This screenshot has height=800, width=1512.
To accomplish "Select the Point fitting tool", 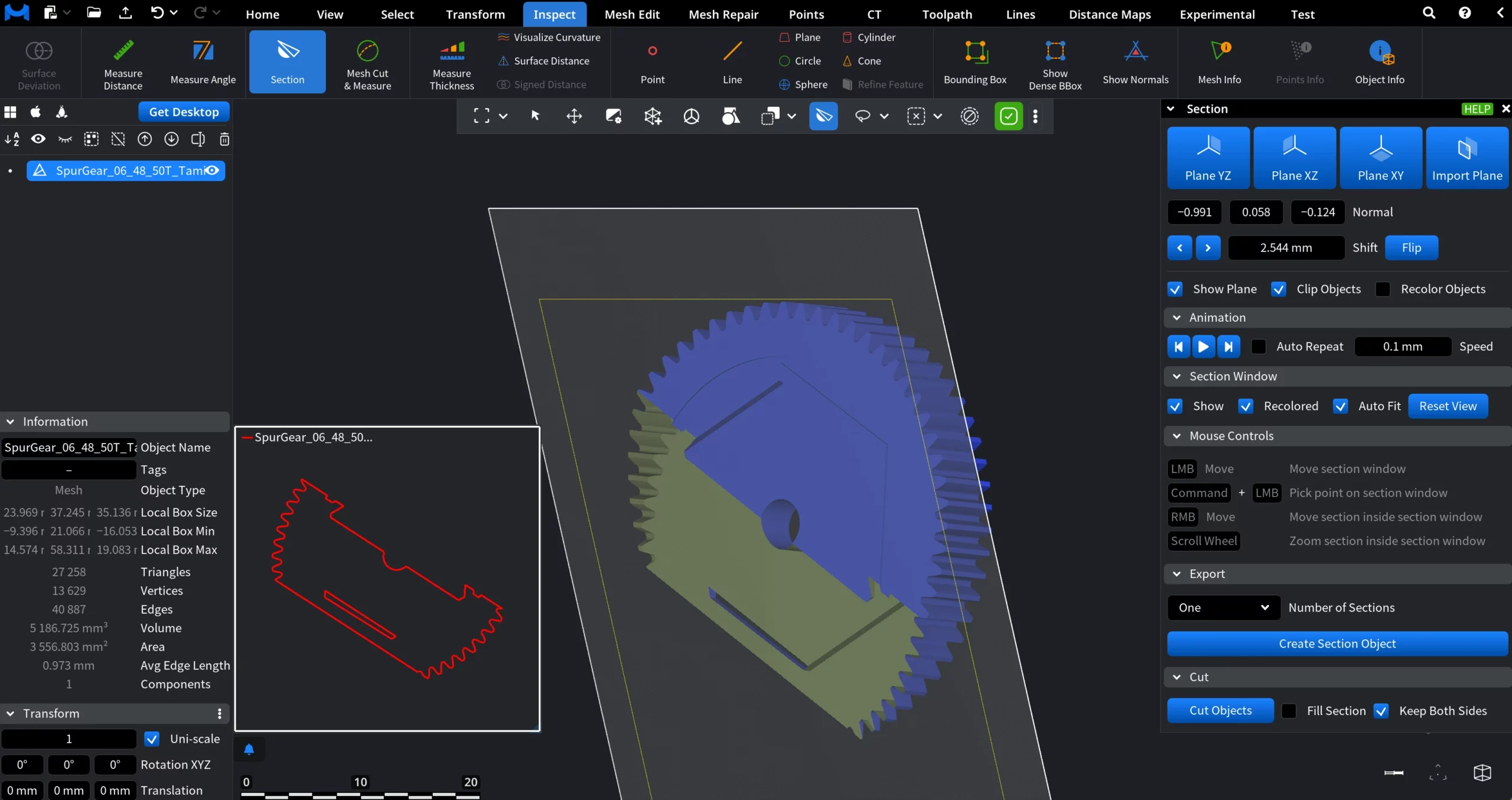I will [x=652, y=62].
